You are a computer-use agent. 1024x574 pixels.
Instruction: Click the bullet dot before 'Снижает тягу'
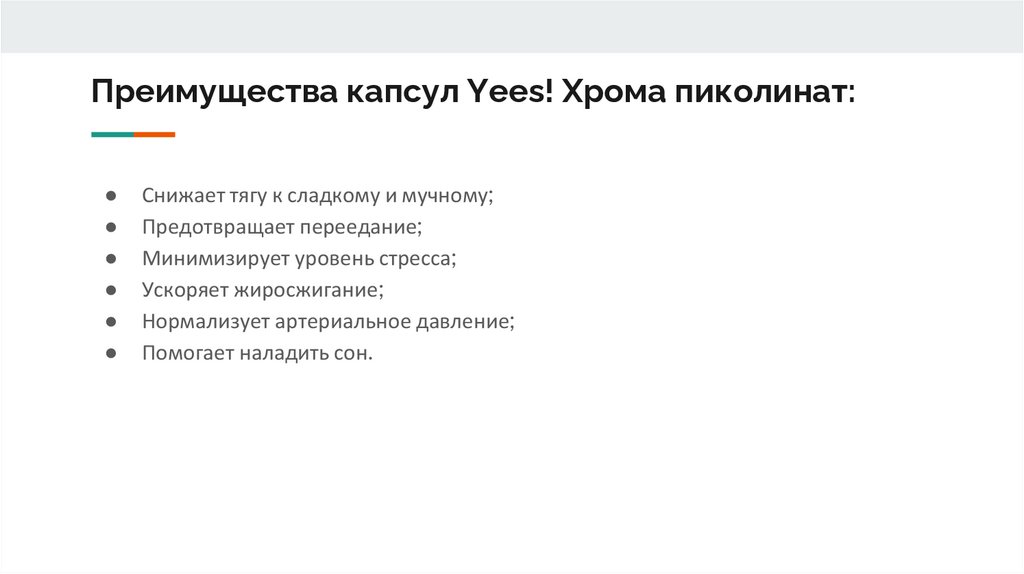pyautogui.click(x=112, y=195)
